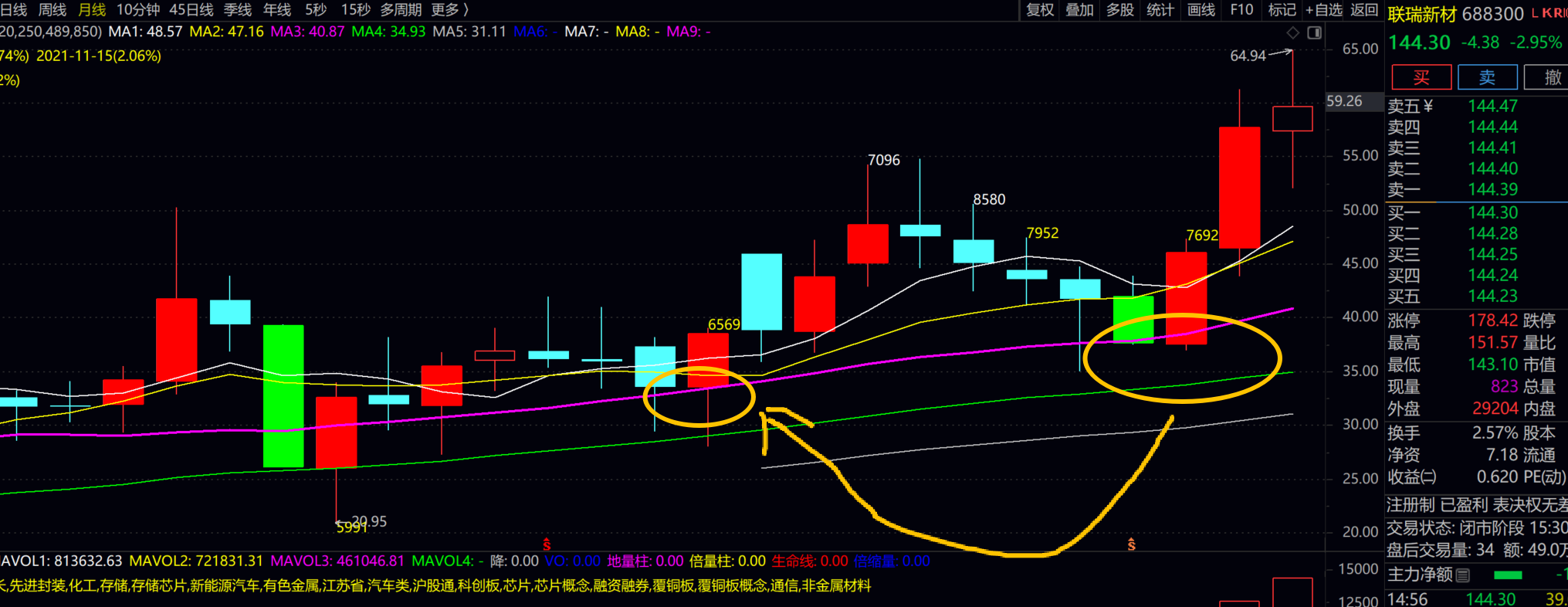Click the 生命线: 0.00 indicator label
This screenshot has height=607, width=1568.
810,561
